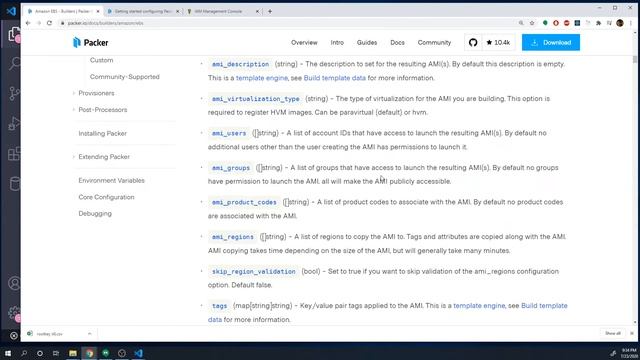The image size is (640, 360).
Task: Open the Environment Variables sidebar link
Action: tap(111, 180)
